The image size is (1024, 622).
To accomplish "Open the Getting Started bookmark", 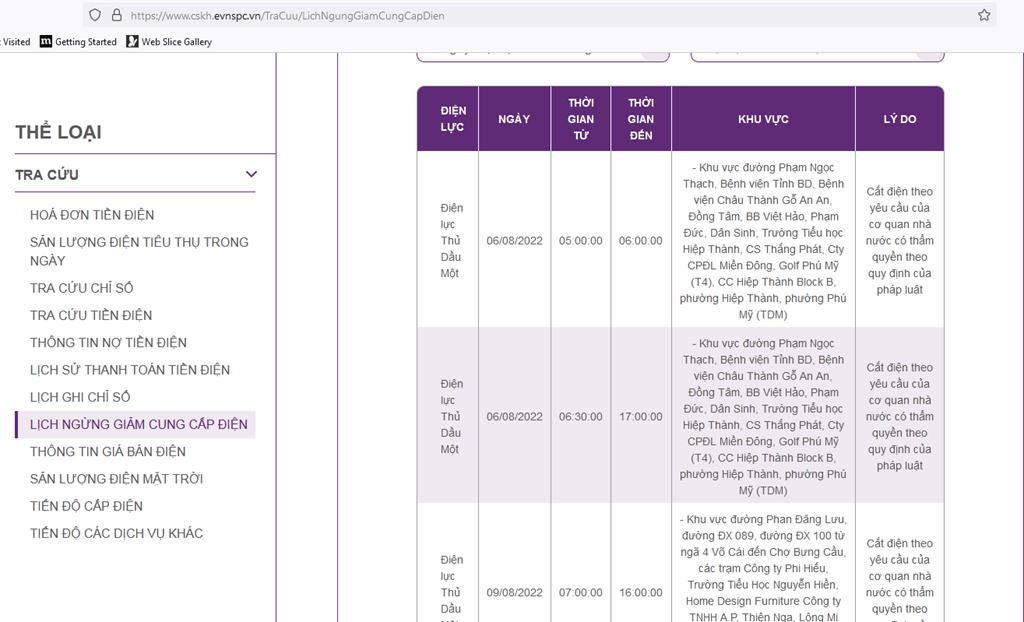I will [78, 42].
